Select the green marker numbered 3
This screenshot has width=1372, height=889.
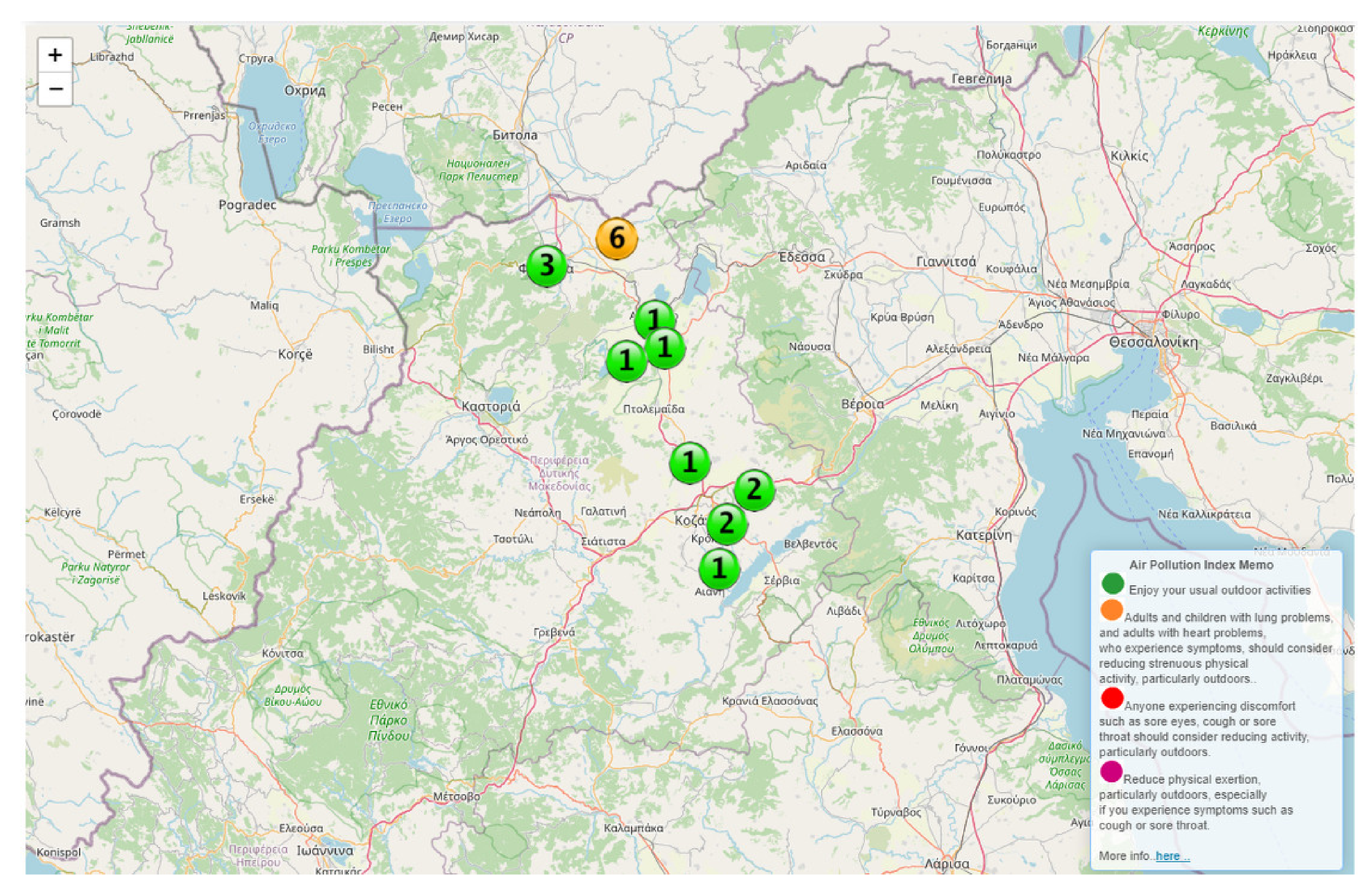546,265
